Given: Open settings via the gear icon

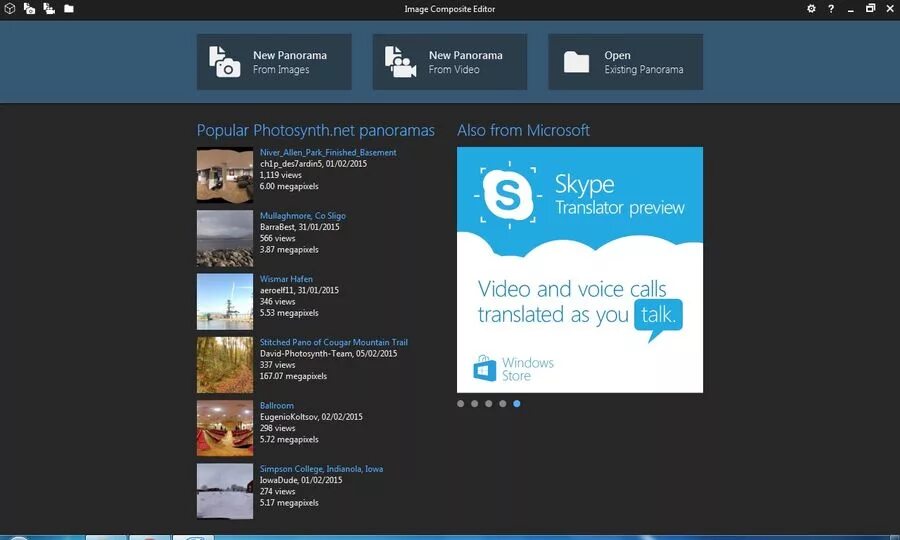Looking at the screenshot, I should pos(811,9).
